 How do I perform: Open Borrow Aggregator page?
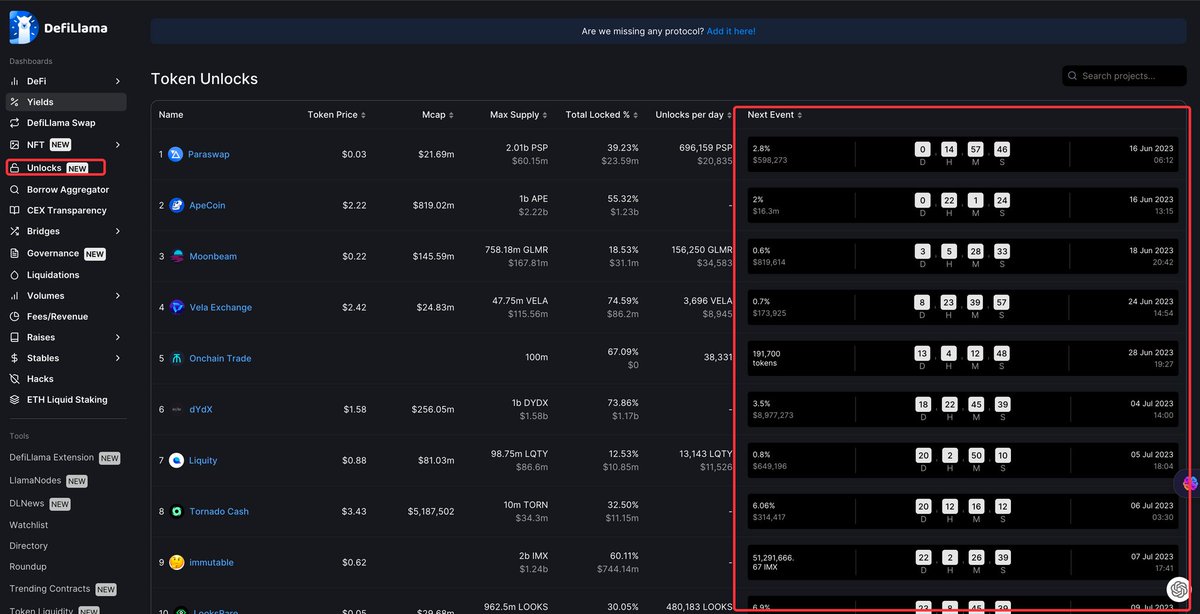tap(66, 189)
